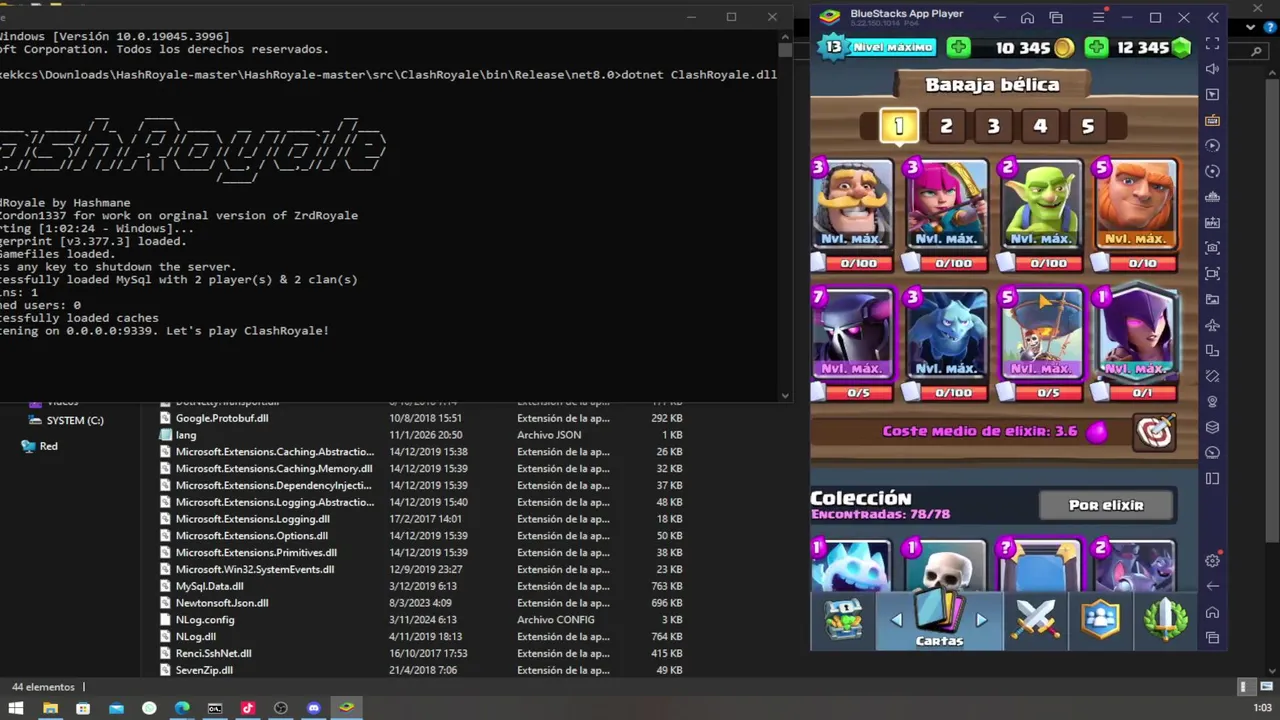Switch to battle deck 4
Screen dimensions: 1280x720
click(1040, 126)
